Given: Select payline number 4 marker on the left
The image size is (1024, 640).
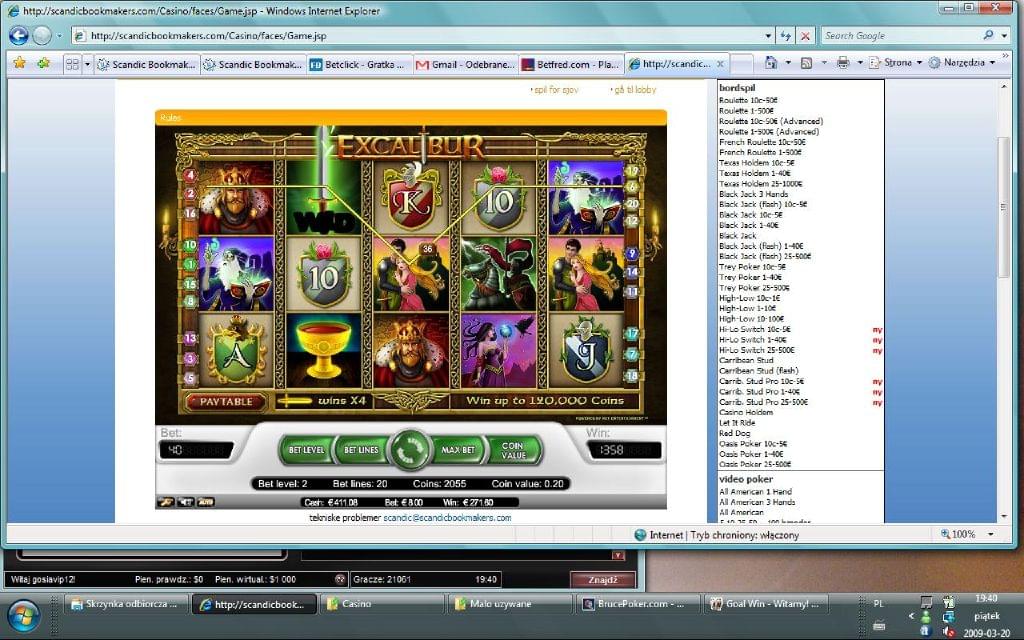Looking at the screenshot, I should pos(190,175).
